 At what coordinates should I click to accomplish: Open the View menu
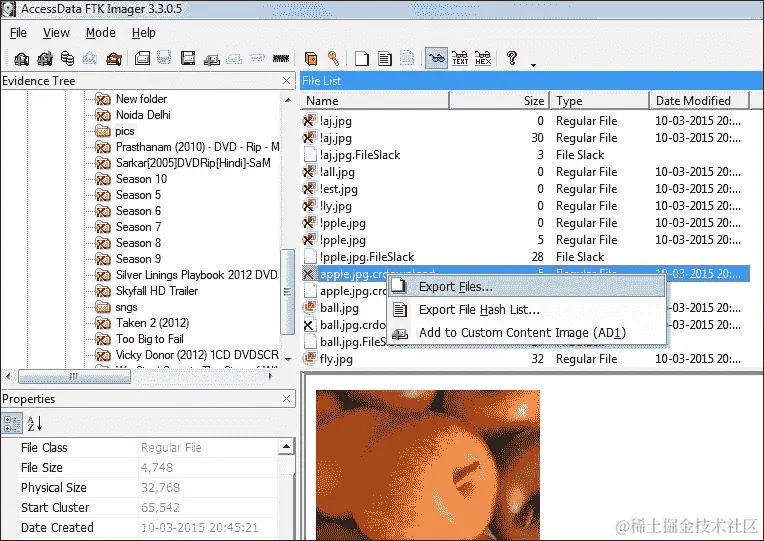[56, 33]
